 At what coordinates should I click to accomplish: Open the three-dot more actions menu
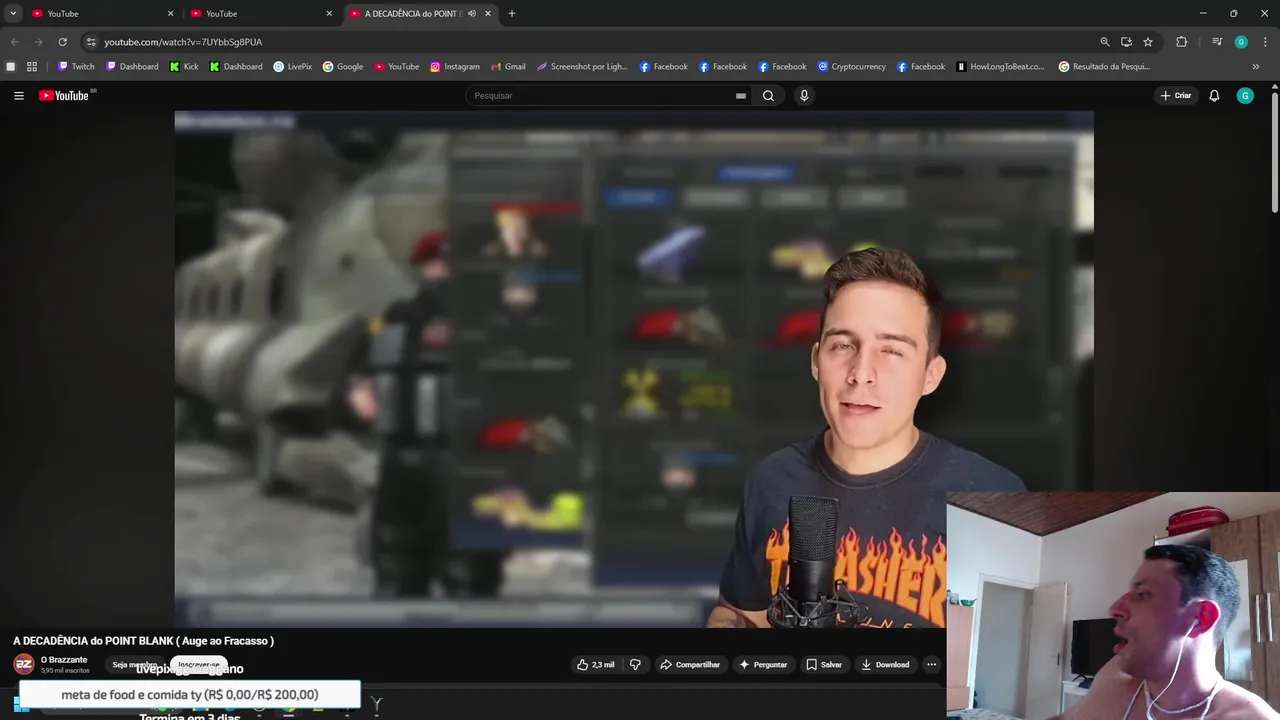coord(932,665)
